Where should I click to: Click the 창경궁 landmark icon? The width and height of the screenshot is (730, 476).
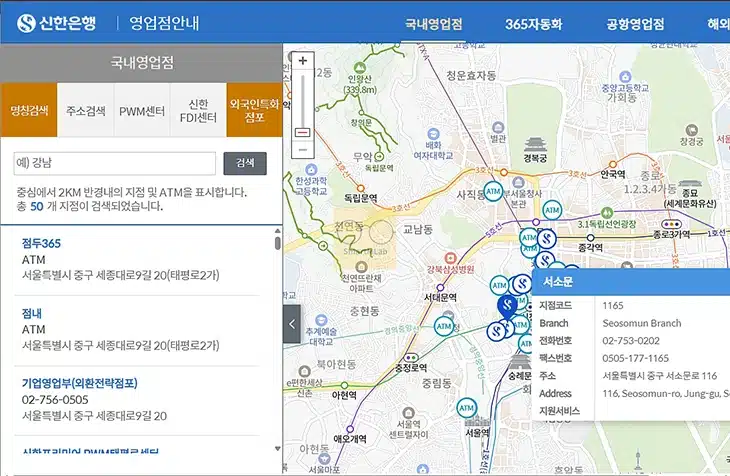[691, 130]
